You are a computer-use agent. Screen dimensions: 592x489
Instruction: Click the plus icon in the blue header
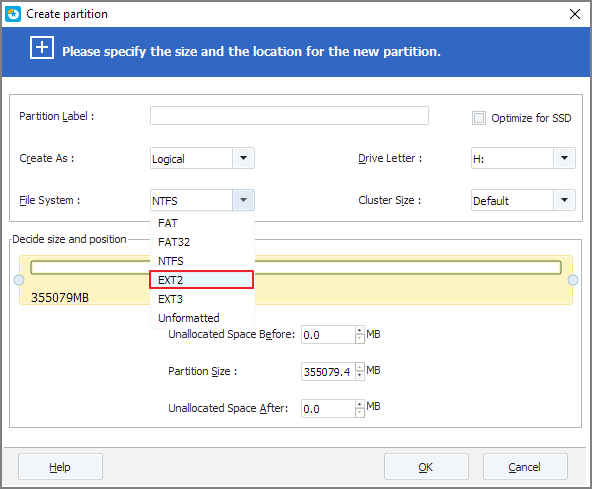click(x=42, y=48)
